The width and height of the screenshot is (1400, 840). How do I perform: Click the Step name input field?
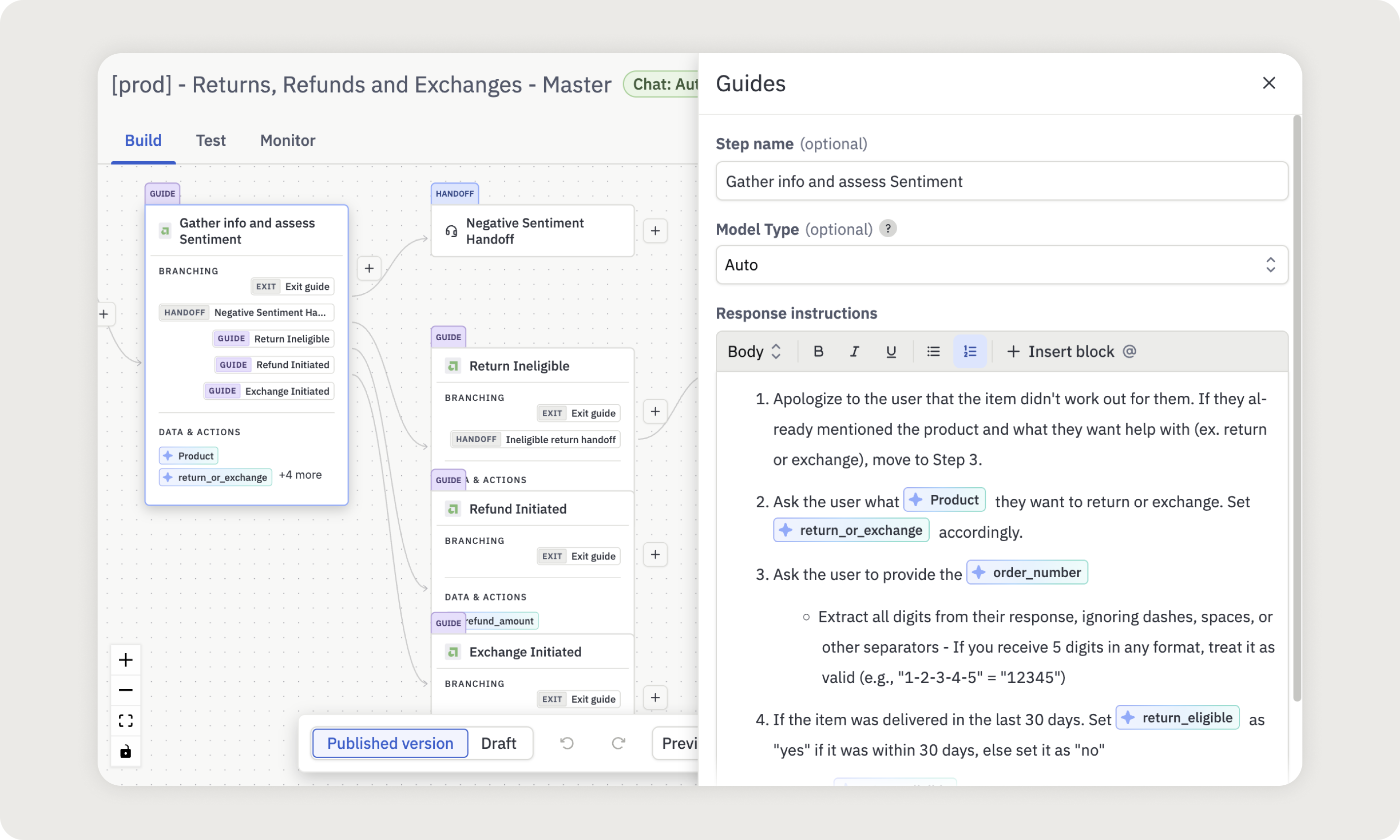(x=1001, y=181)
